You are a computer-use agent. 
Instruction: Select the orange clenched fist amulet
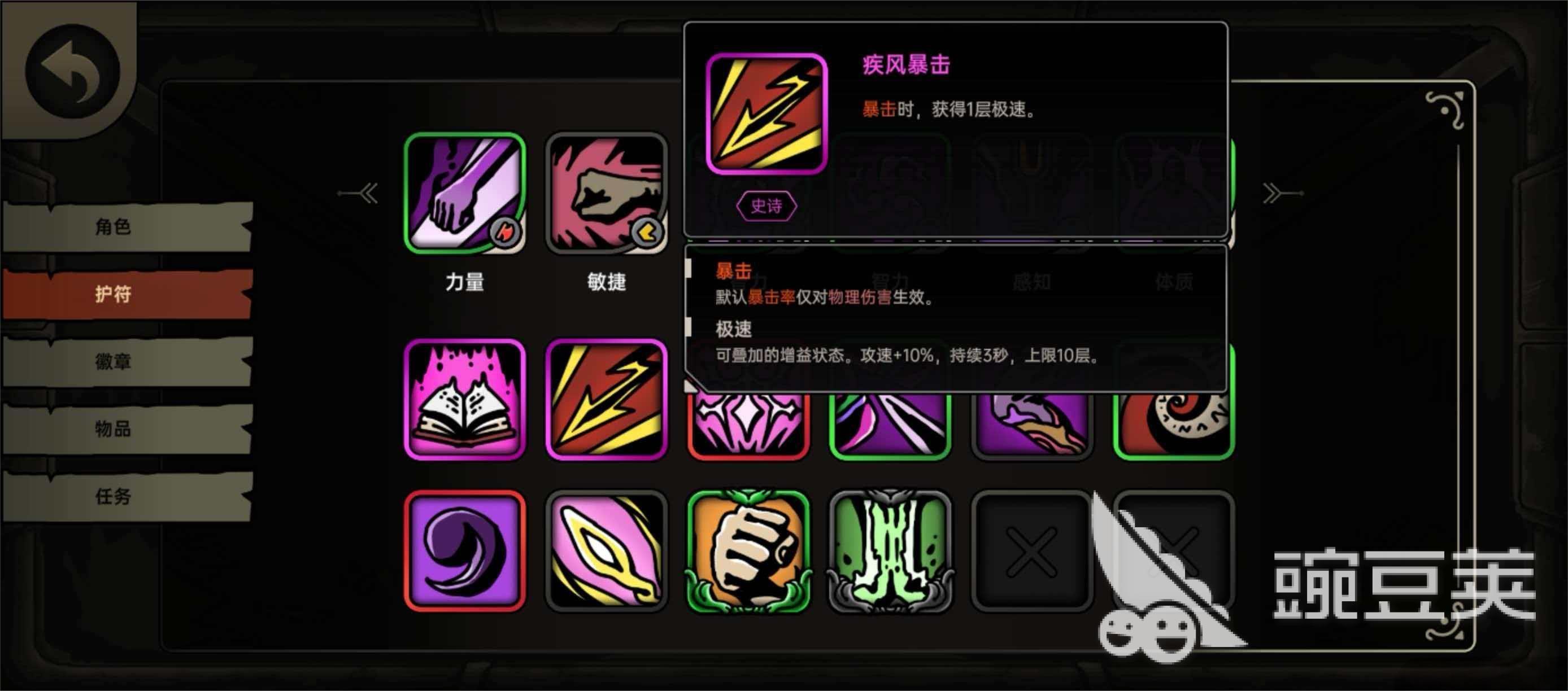click(x=748, y=551)
